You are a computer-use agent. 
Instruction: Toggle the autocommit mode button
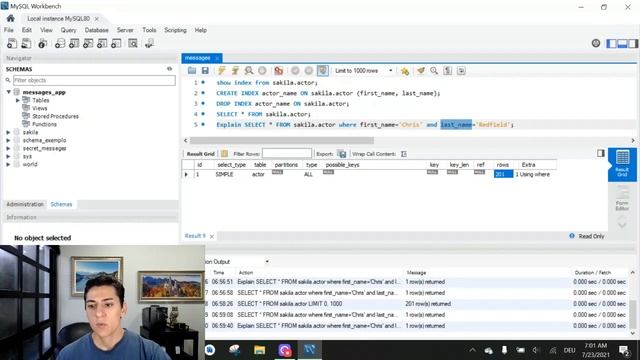323,71
